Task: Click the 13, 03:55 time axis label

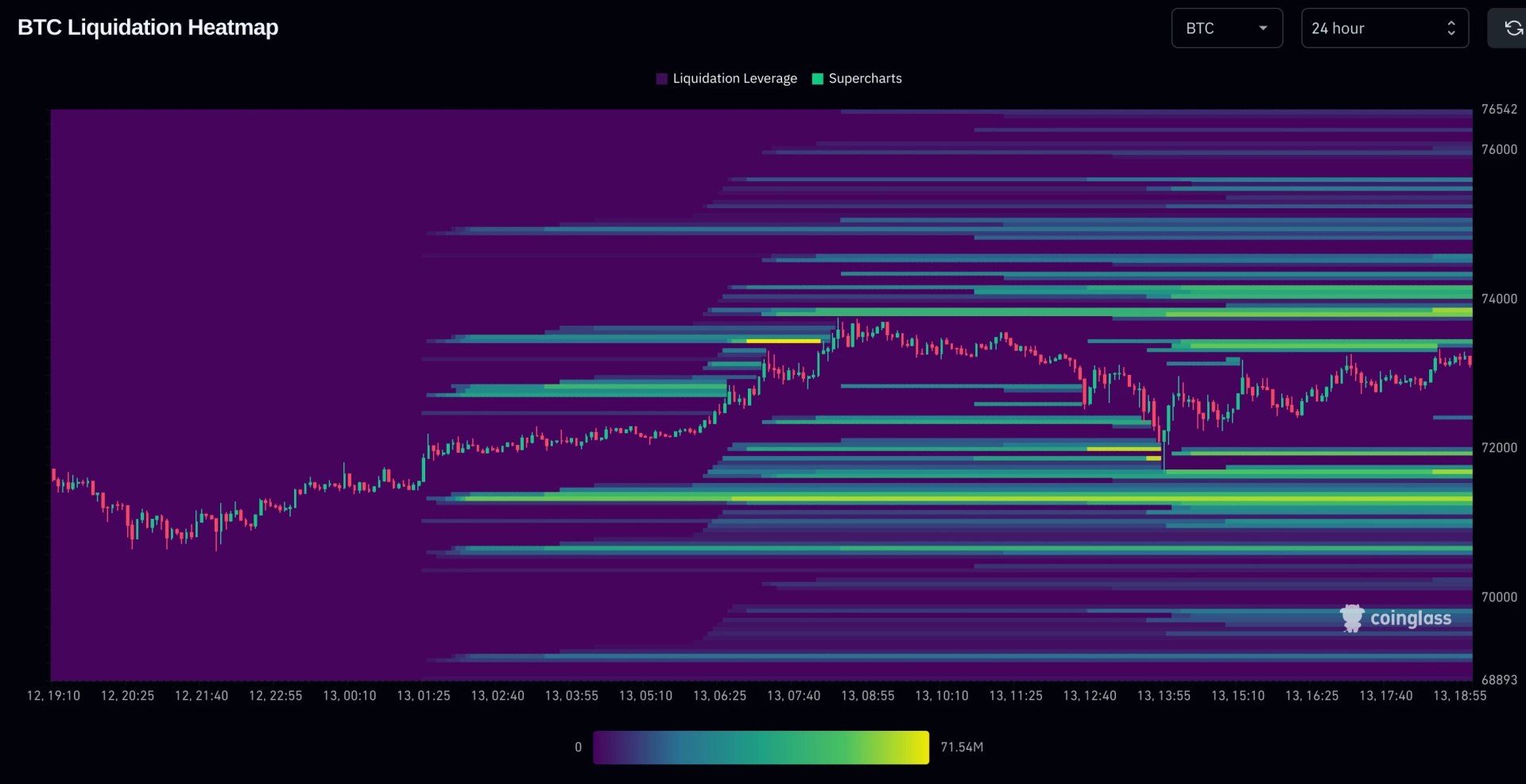Action: point(571,696)
